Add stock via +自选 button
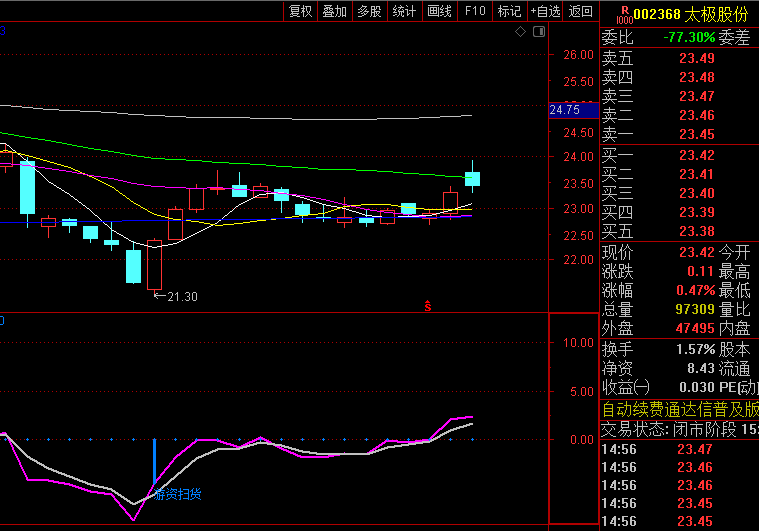The image size is (759, 531). [545, 11]
